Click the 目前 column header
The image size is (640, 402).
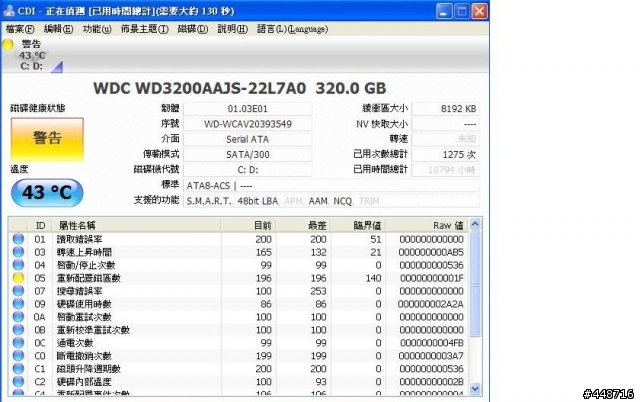tap(249, 225)
